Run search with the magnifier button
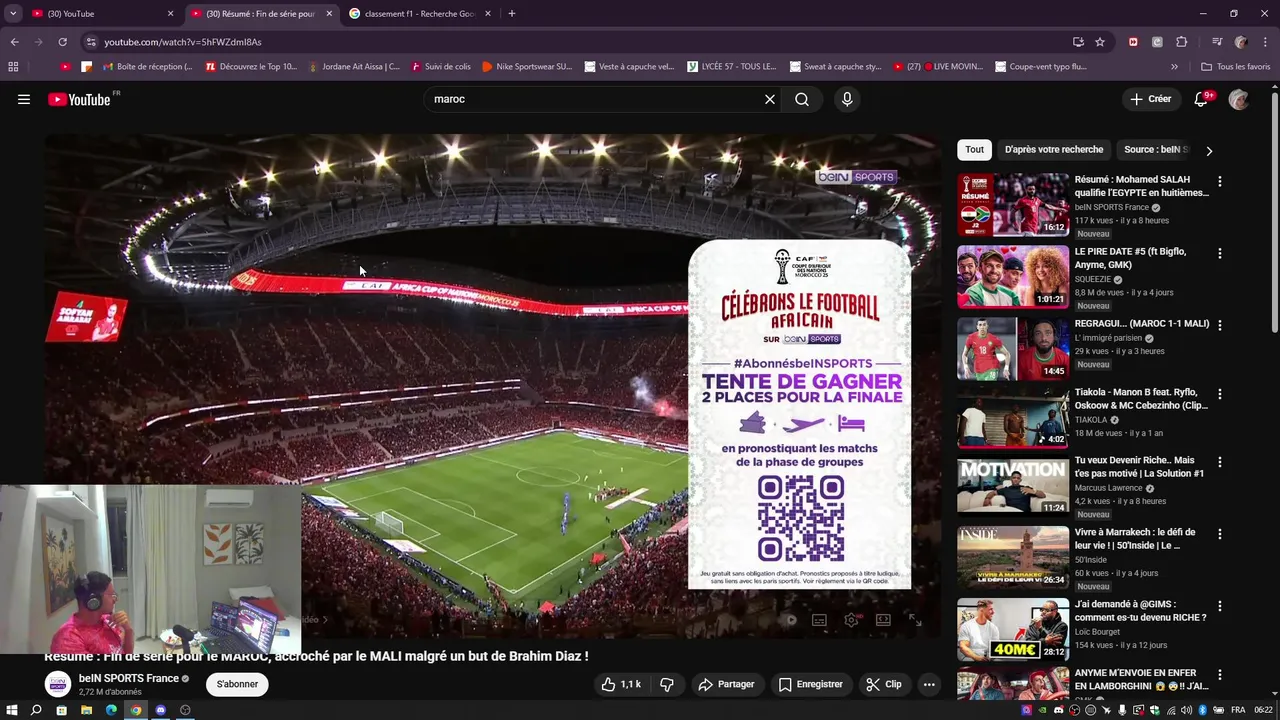 point(802,99)
